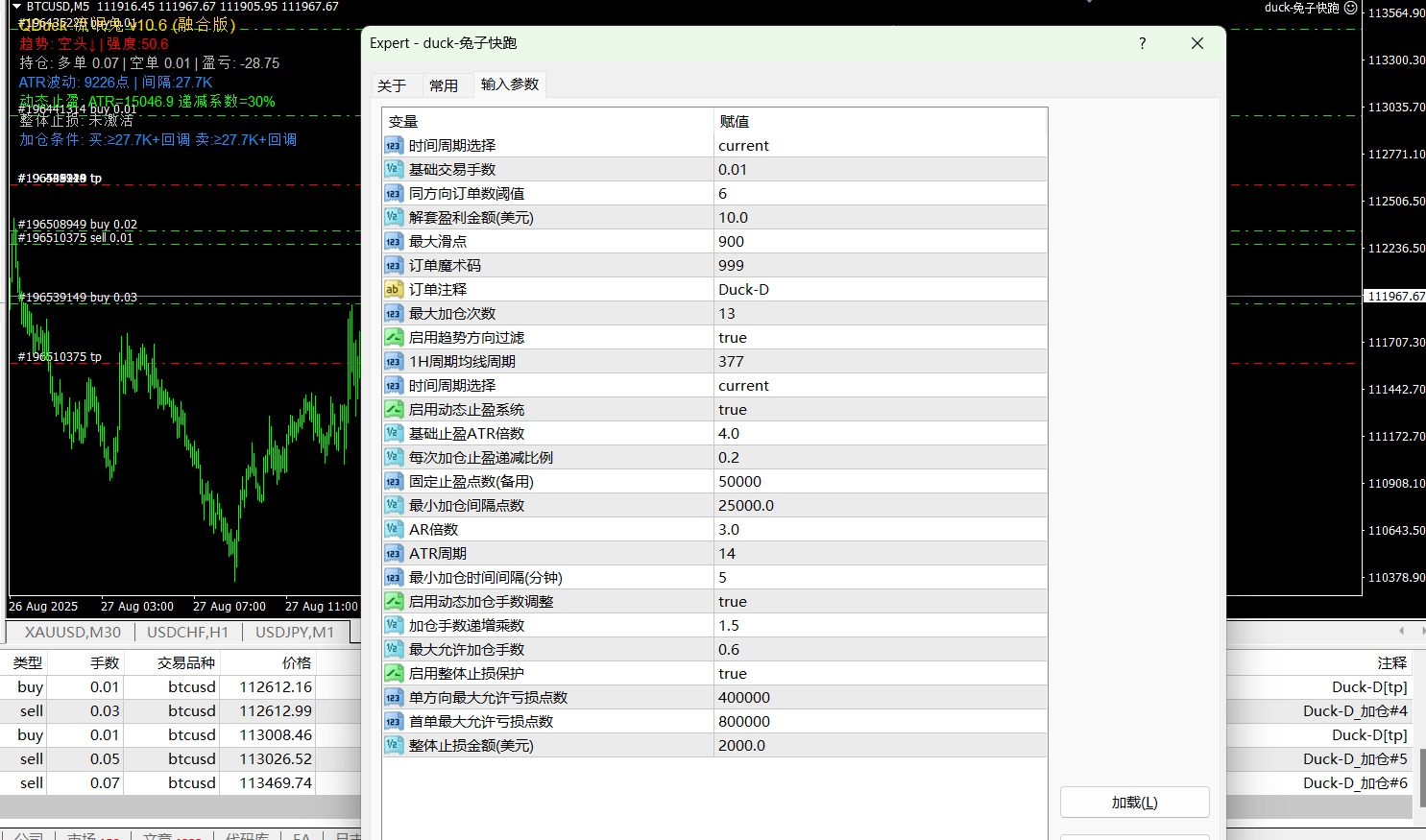Click the icon next to 订单魔术码
The image size is (1426, 840).
point(394,265)
